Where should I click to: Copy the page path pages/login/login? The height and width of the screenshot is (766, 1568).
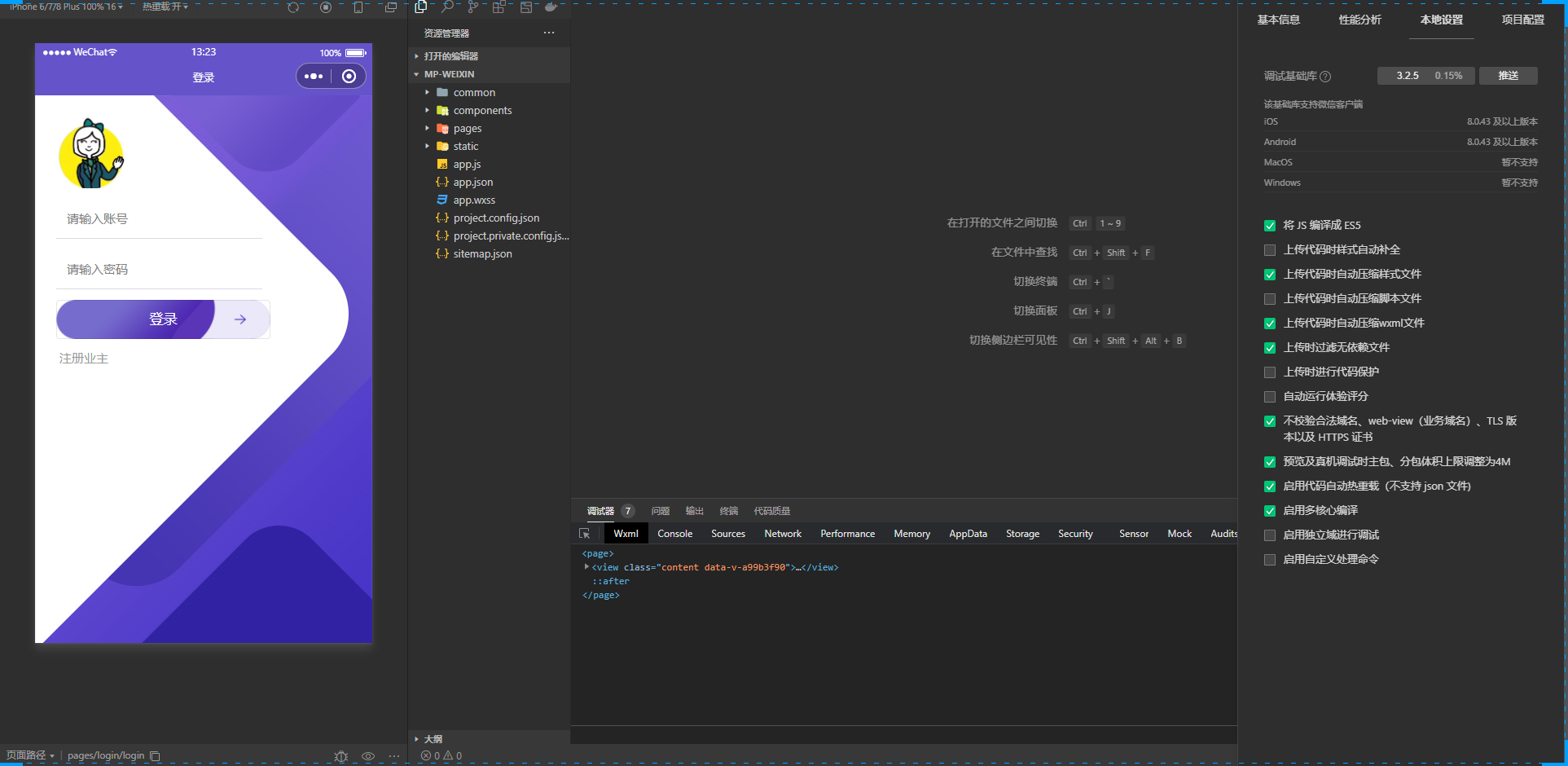(156, 756)
